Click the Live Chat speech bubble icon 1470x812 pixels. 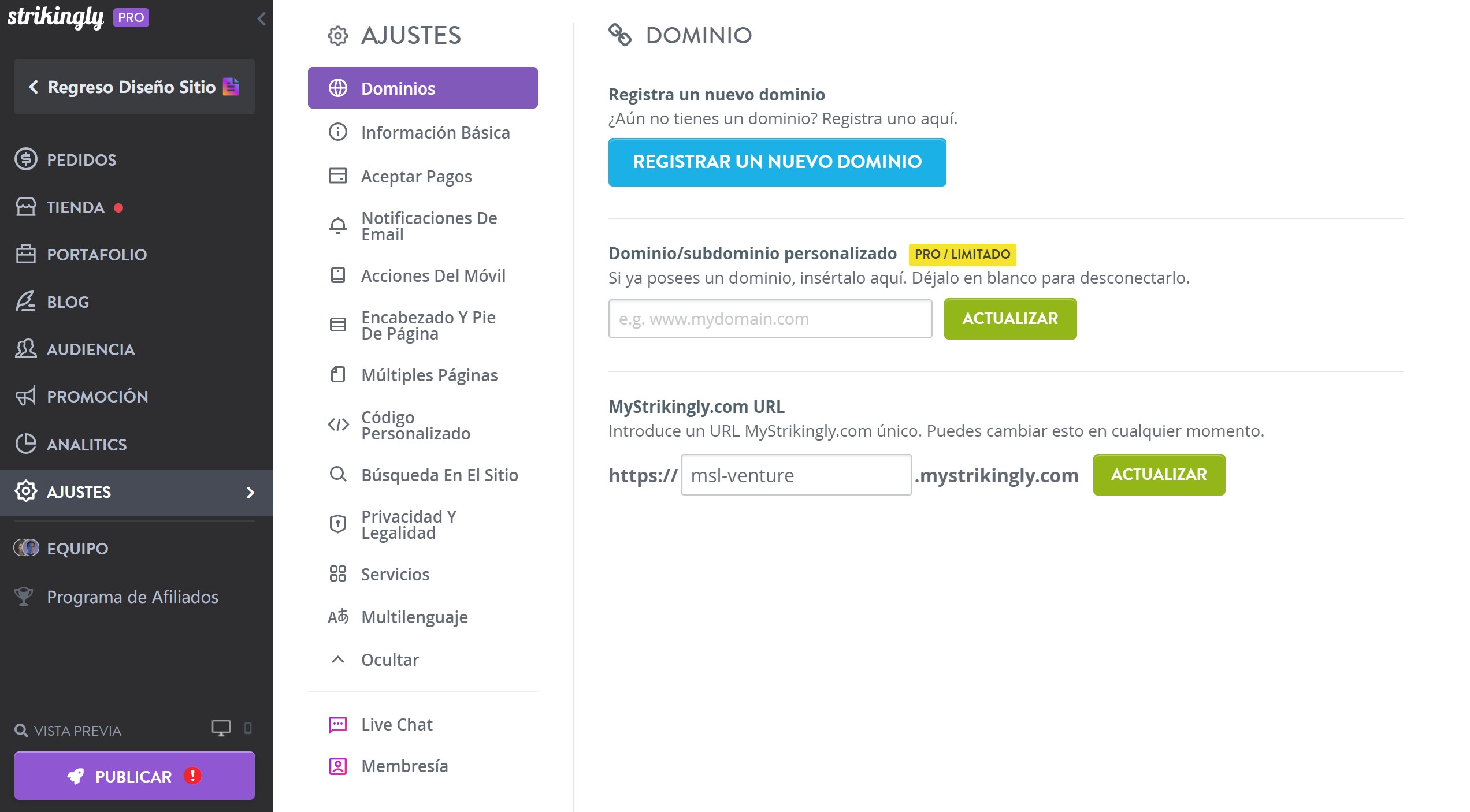[338, 724]
